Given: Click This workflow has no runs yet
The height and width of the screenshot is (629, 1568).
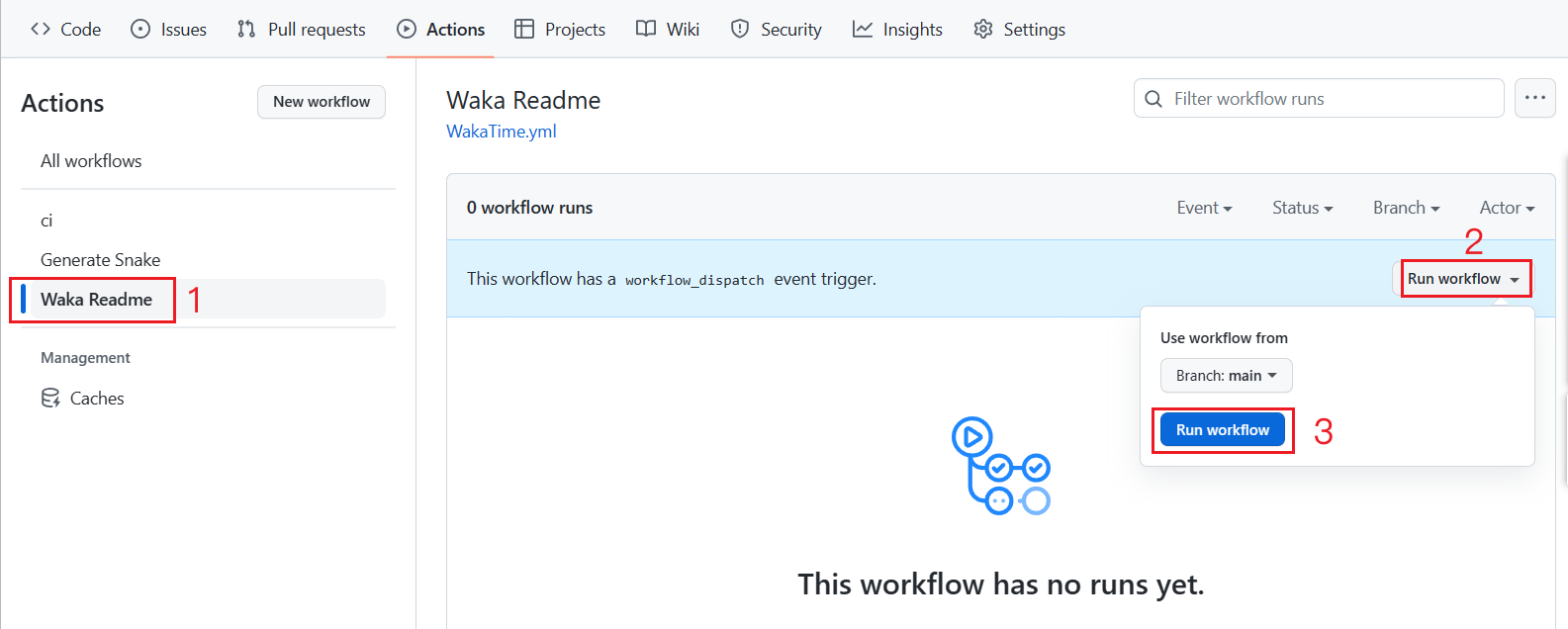Looking at the screenshot, I should point(1001,584).
